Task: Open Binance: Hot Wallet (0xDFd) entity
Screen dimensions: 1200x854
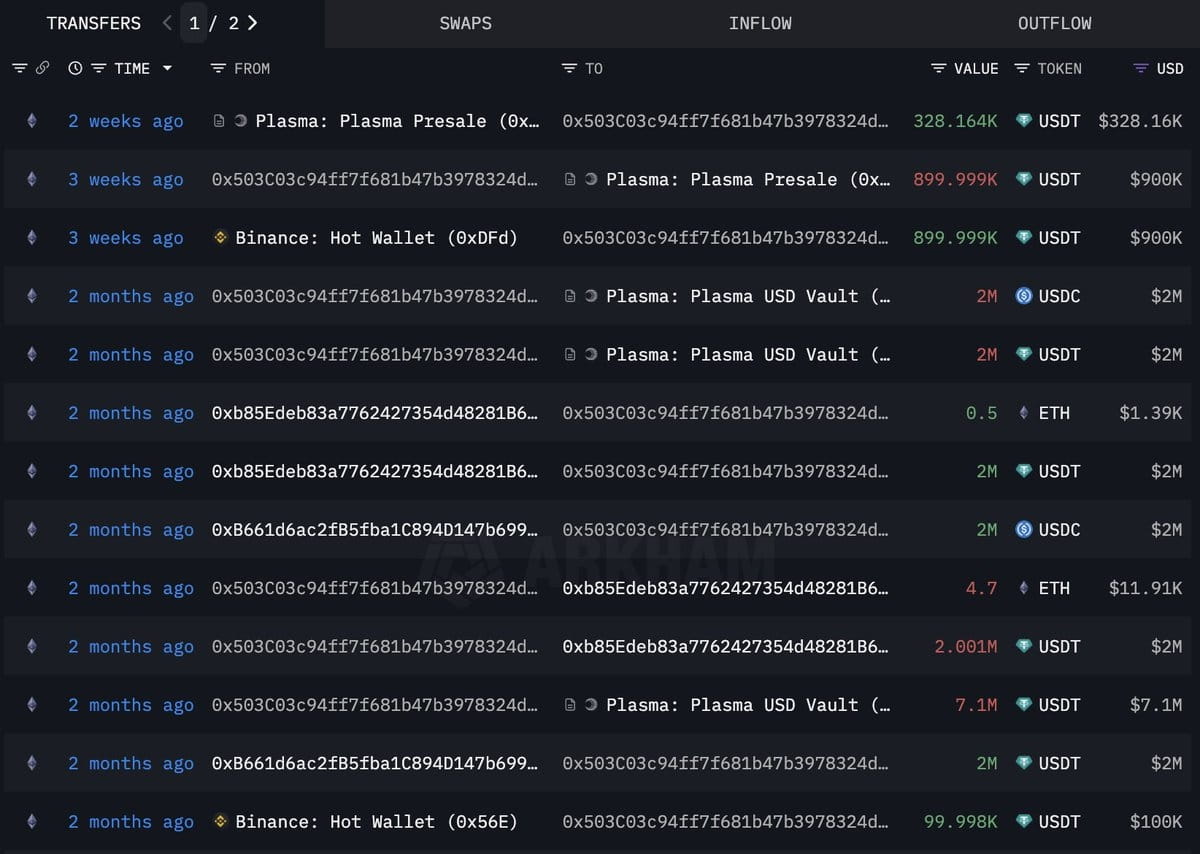Action: point(376,238)
